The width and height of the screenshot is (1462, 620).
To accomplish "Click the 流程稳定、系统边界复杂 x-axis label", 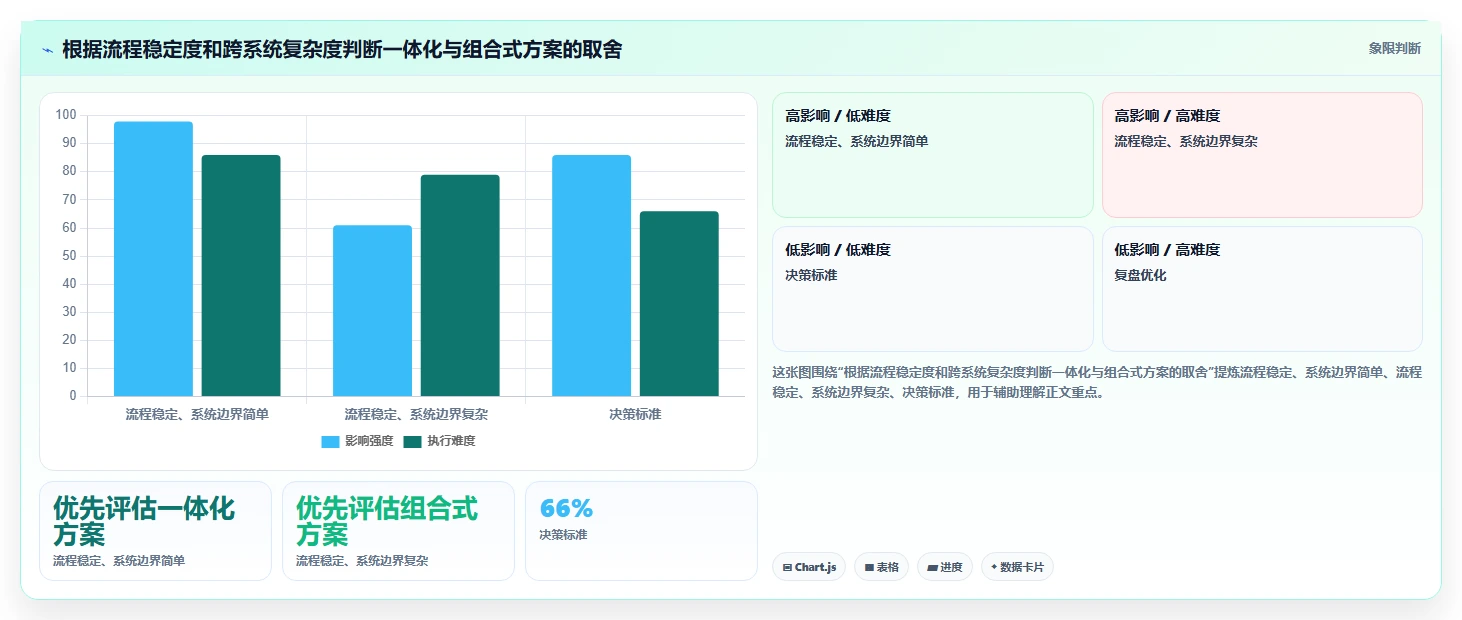I will [x=416, y=414].
